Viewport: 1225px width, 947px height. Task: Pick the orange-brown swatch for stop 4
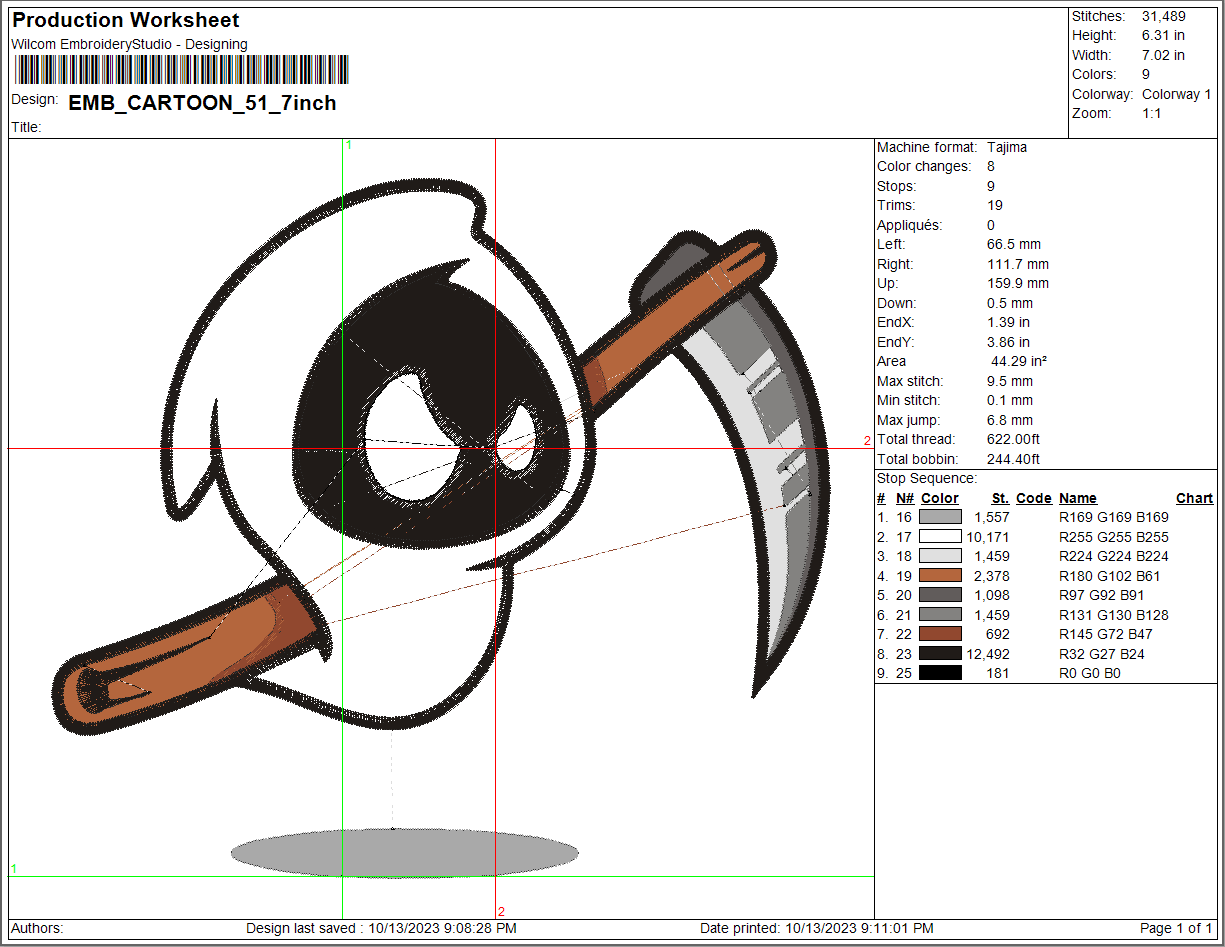[940, 576]
